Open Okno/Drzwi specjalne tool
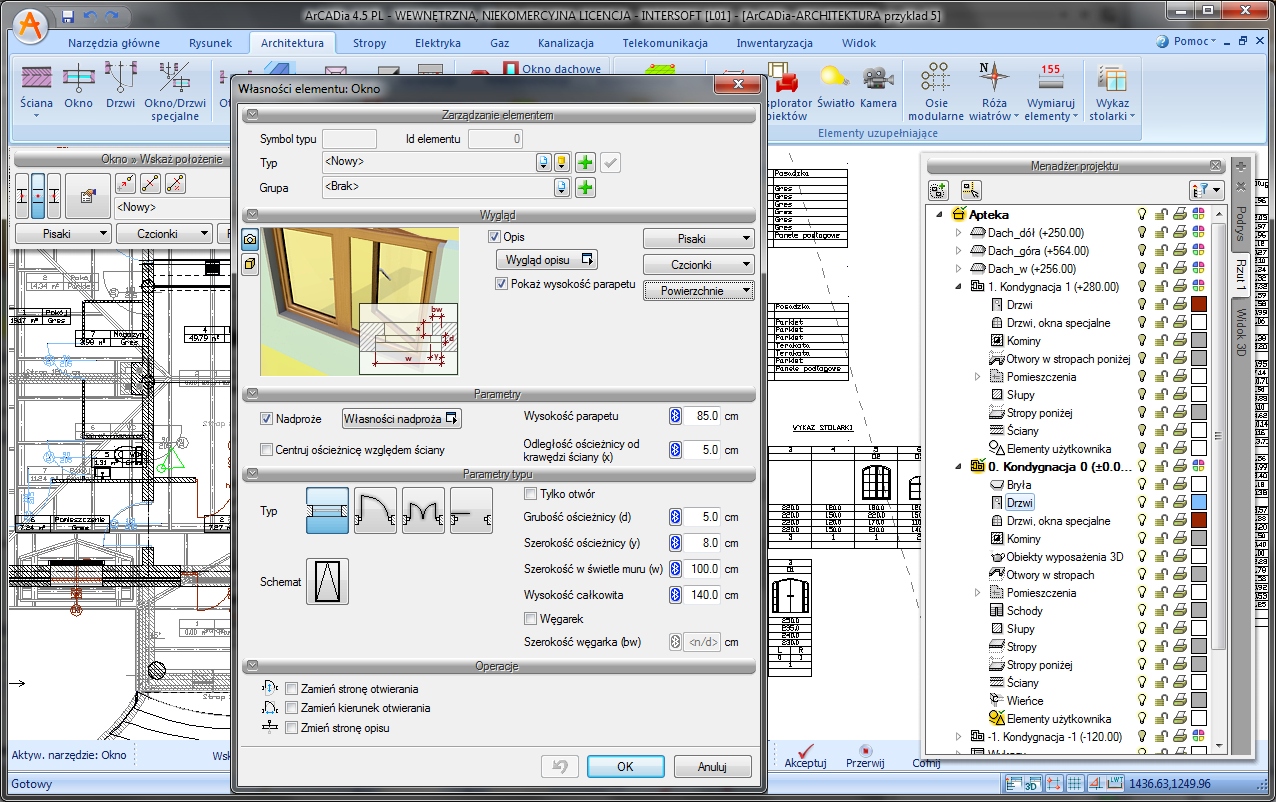Viewport: 1276px width, 802px height. coord(175,91)
